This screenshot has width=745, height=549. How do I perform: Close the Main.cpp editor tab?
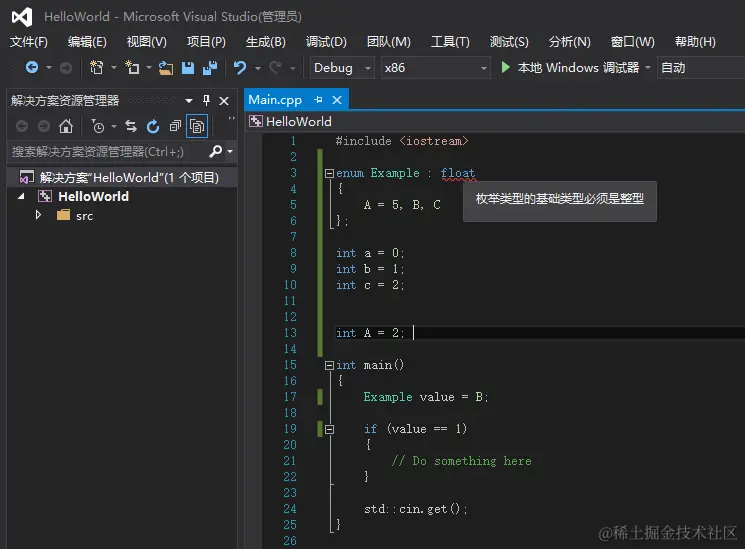(x=337, y=100)
